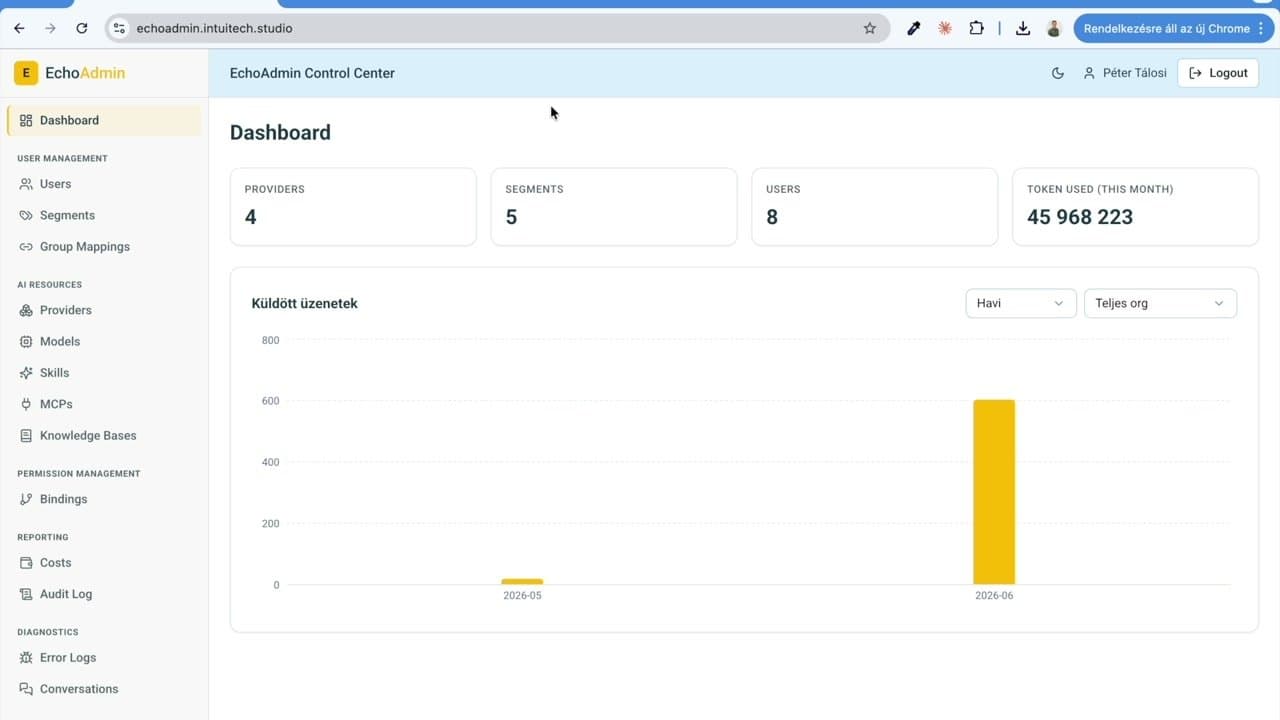Click the EchoAdmin yellow E logo
The height and width of the screenshot is (720, 1280).
[x=26, y=73]
